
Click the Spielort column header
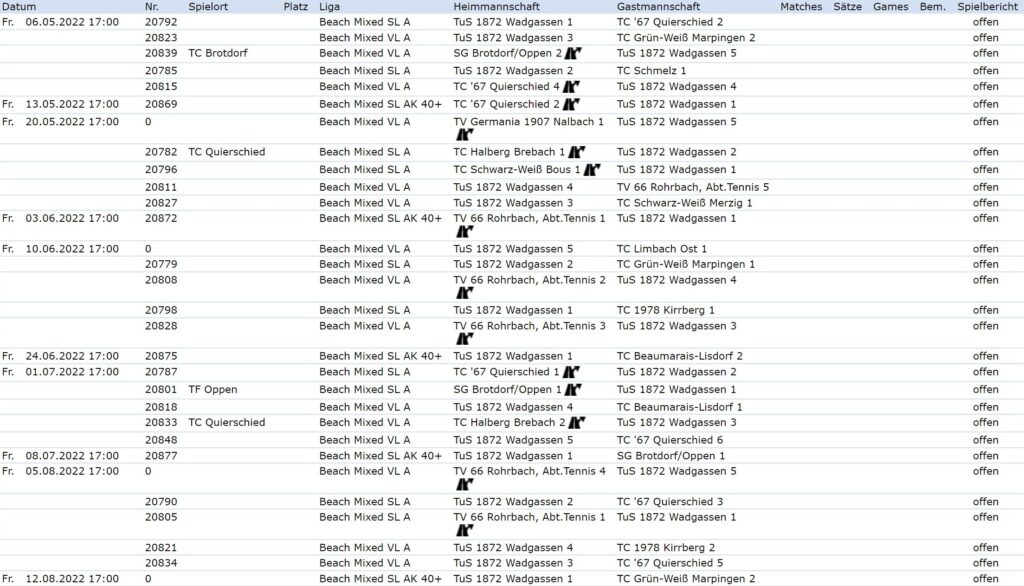208,7
